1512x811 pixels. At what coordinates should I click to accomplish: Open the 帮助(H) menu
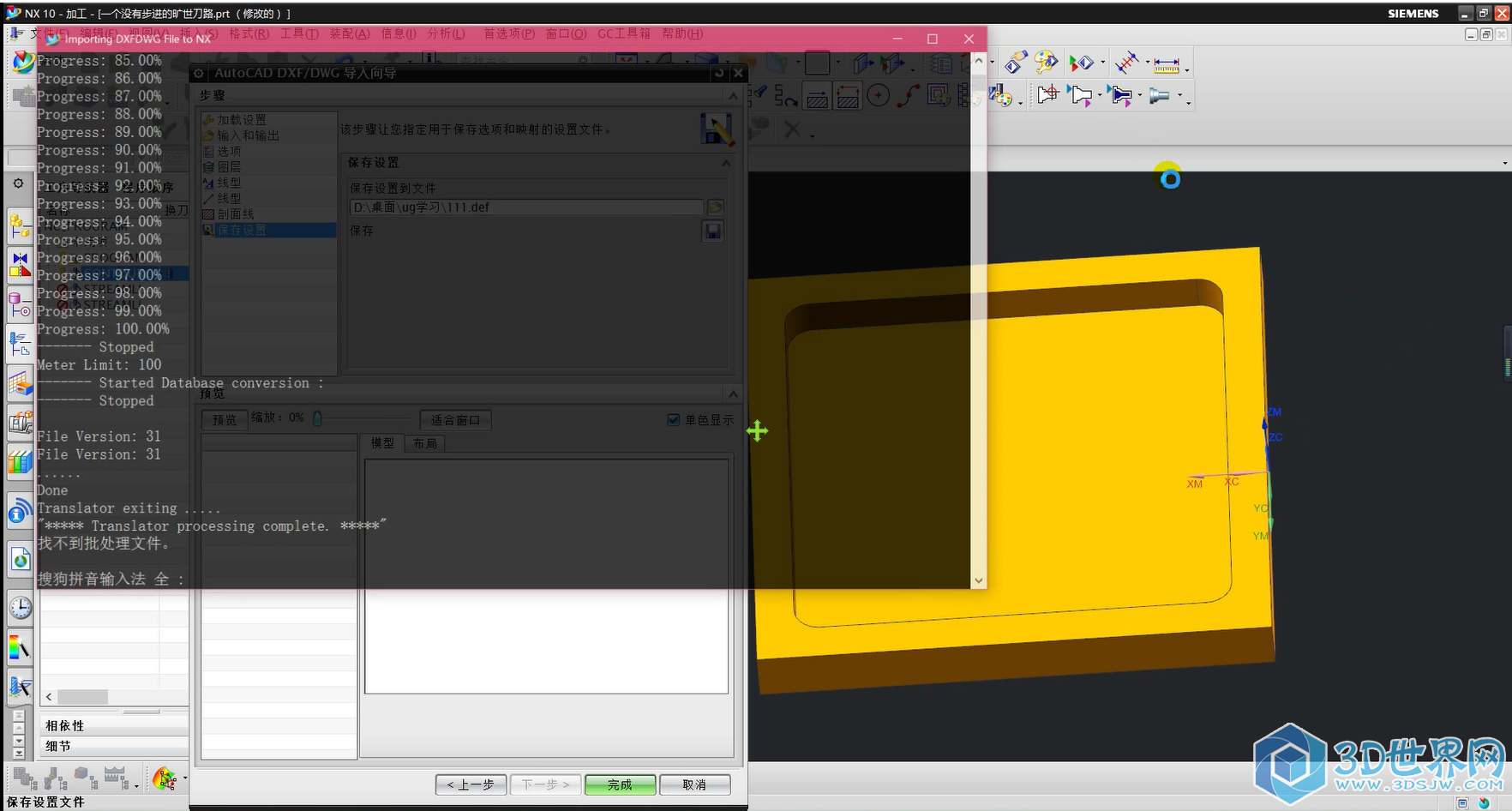point(682,33)
